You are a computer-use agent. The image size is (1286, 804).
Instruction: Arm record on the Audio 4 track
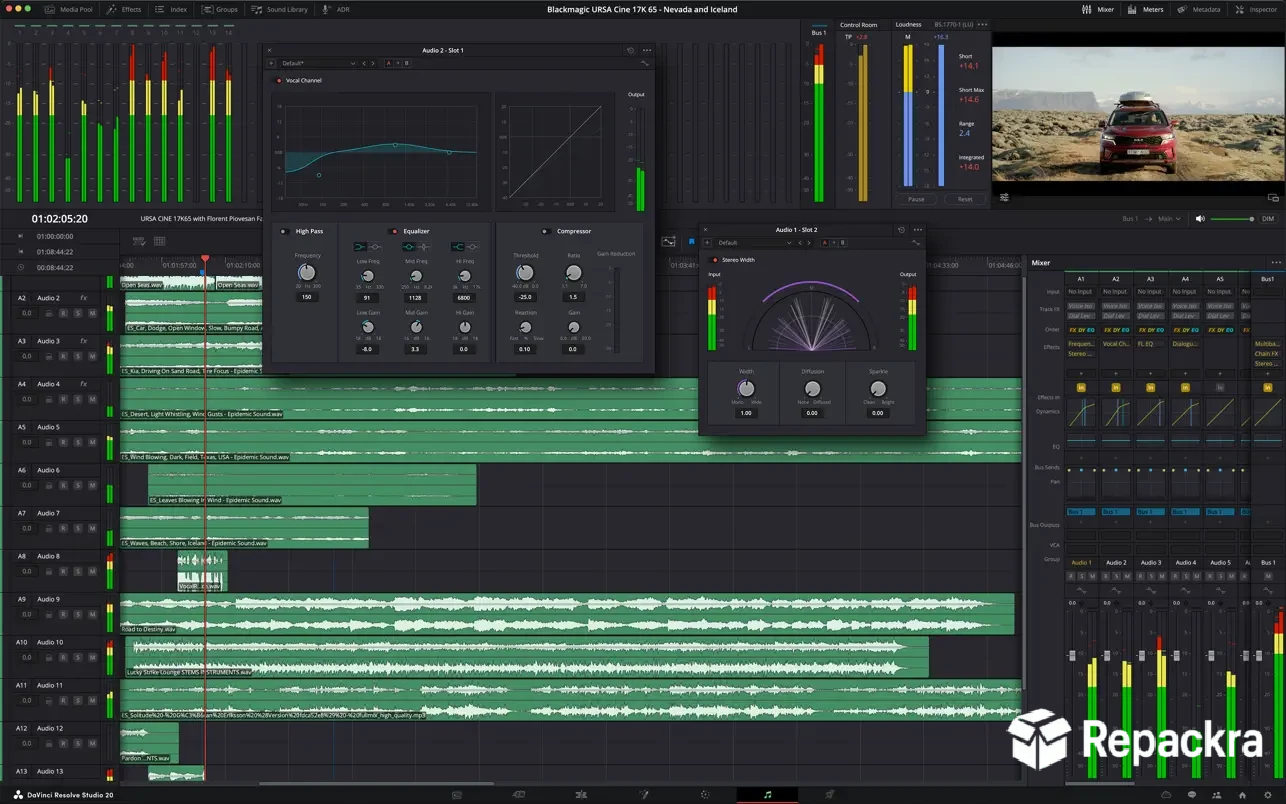click(63, 399)
